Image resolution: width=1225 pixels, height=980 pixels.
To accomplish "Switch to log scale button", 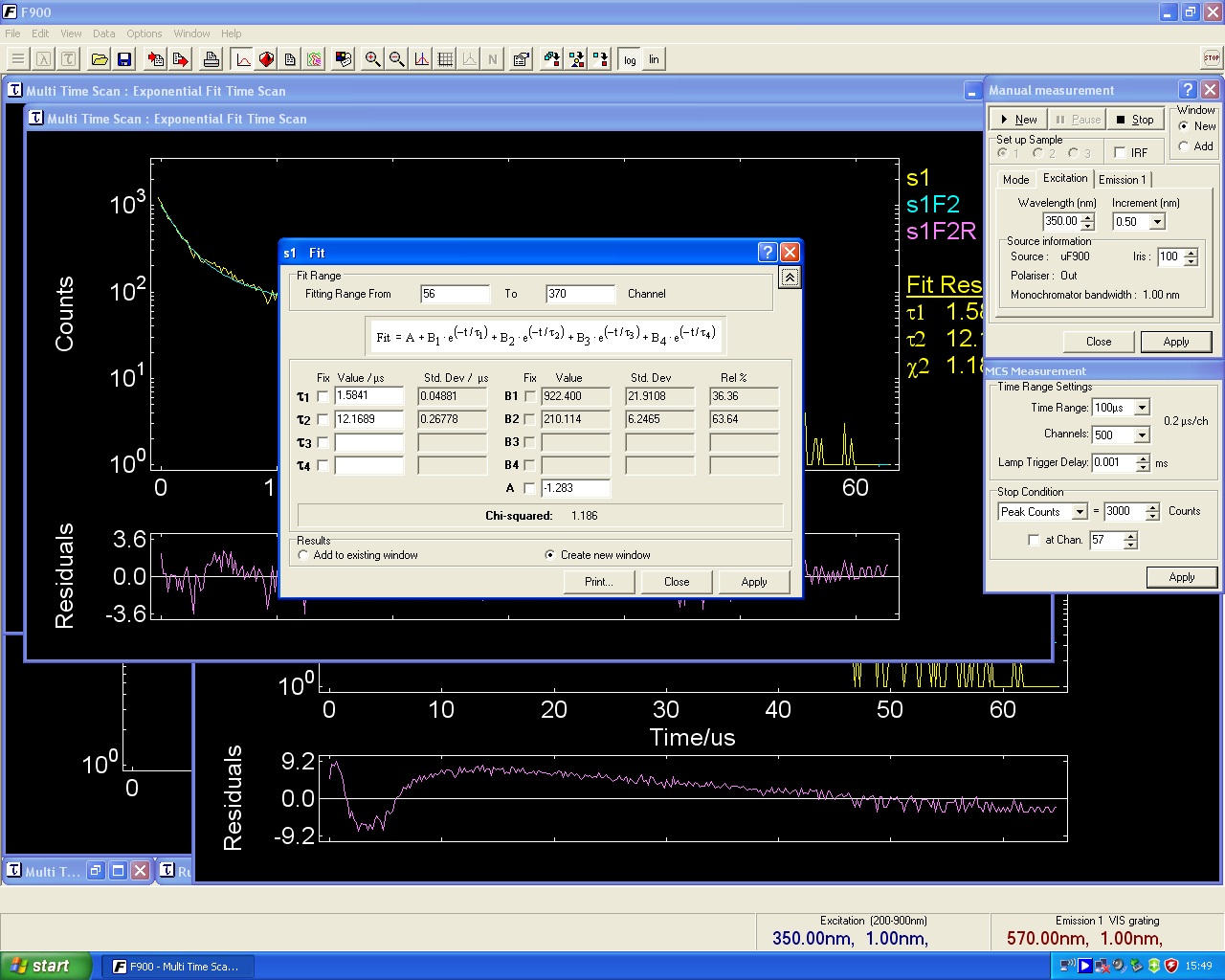I will point(630,59).
